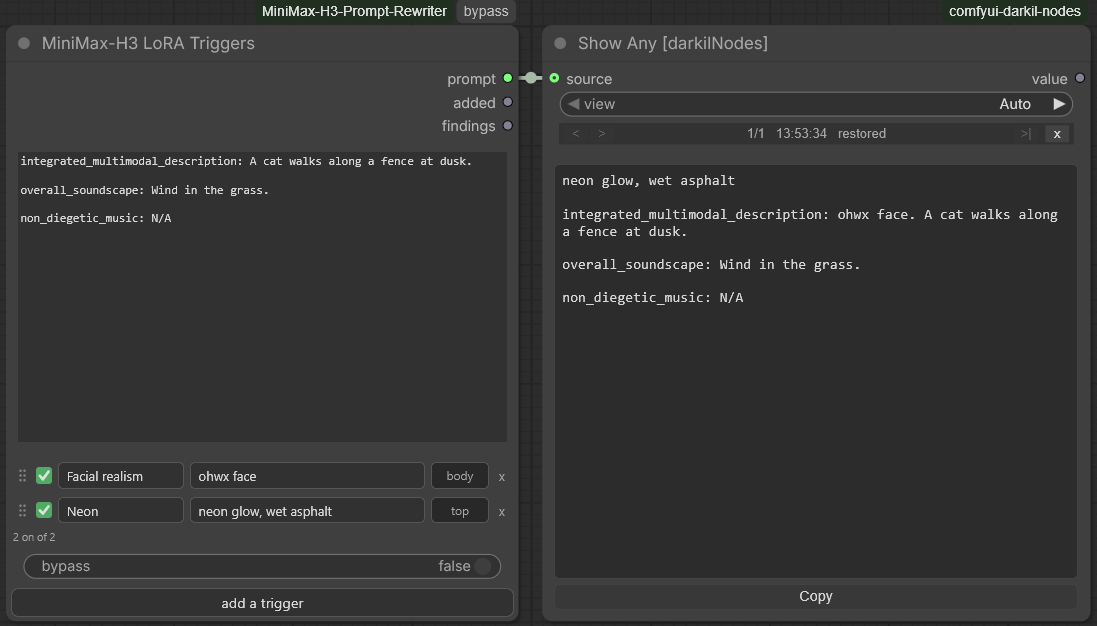This screenshot has width=1097, height=626.
Task: Jump to latest history entry with >|
Action: pyautogui.click(x=1026, y=134)
